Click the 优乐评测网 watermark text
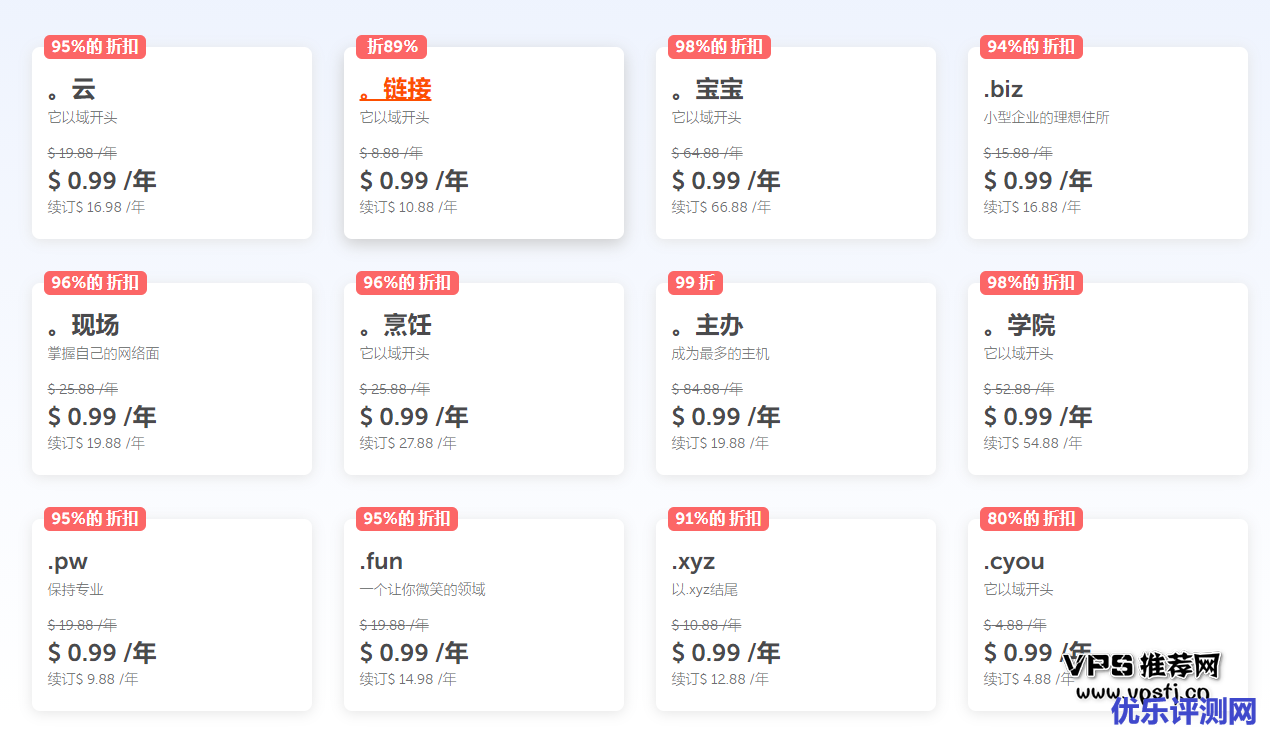The width and height of the screenshot is (1270, 738). [x=1184, y=712]
